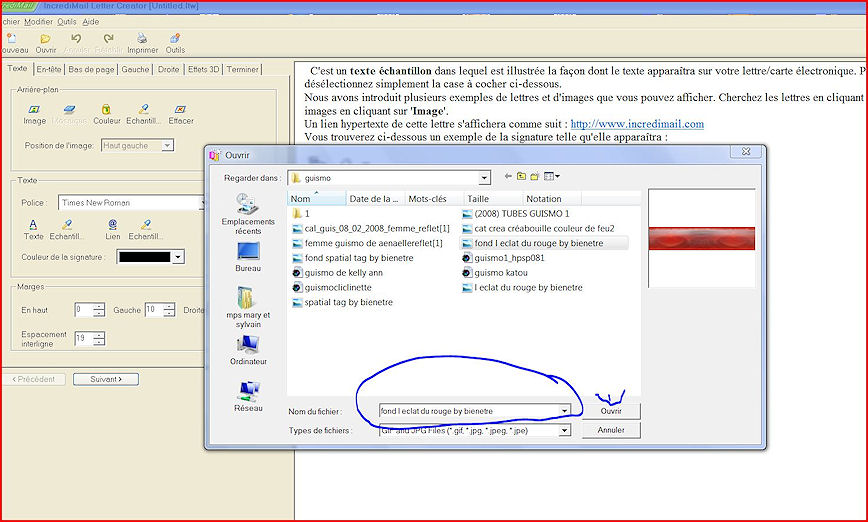
Task: Switch to the En-tête tab
Action: pyautogui.click(x=49, y=69)
